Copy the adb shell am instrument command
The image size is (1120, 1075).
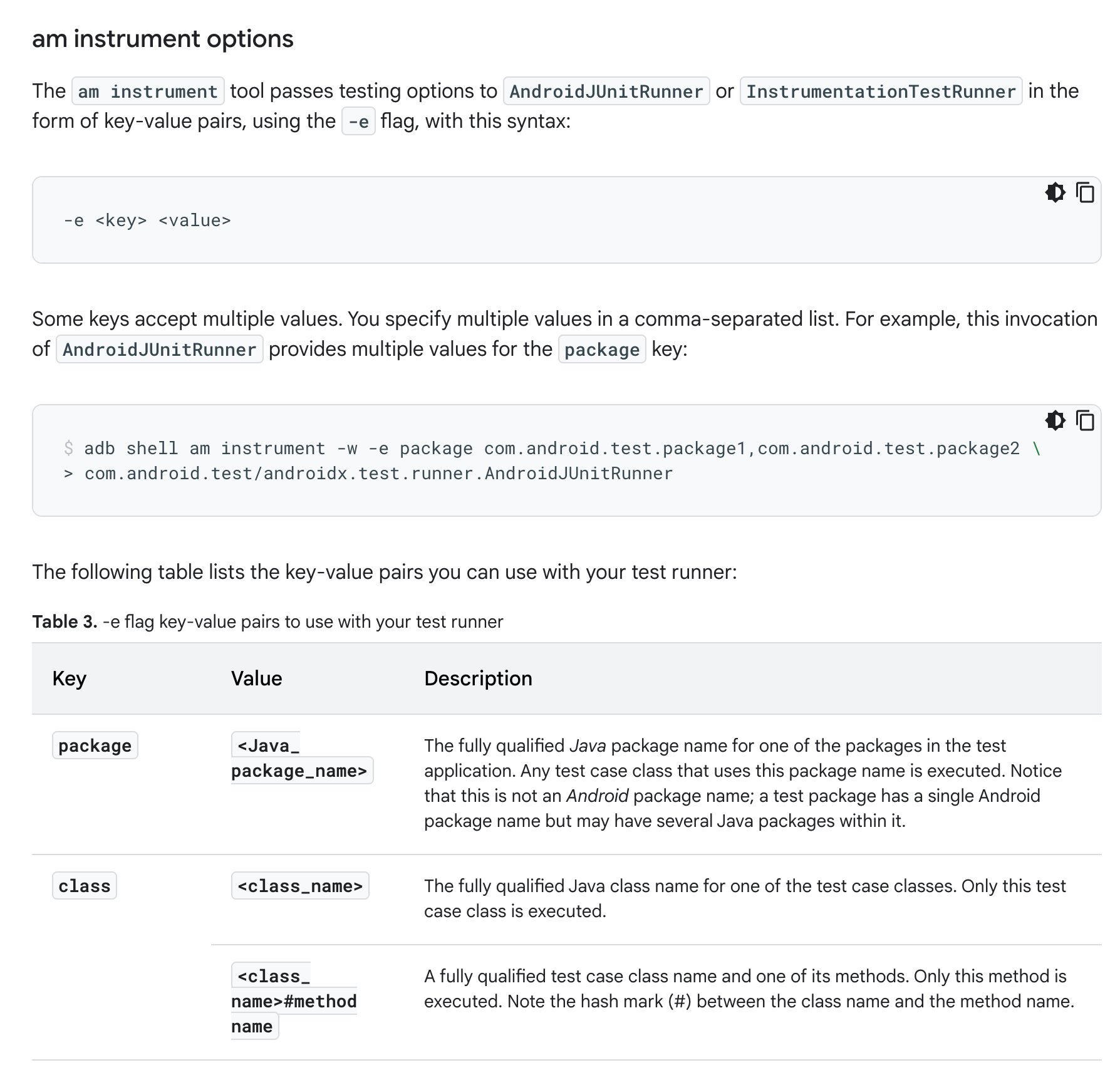point(1085,420)
